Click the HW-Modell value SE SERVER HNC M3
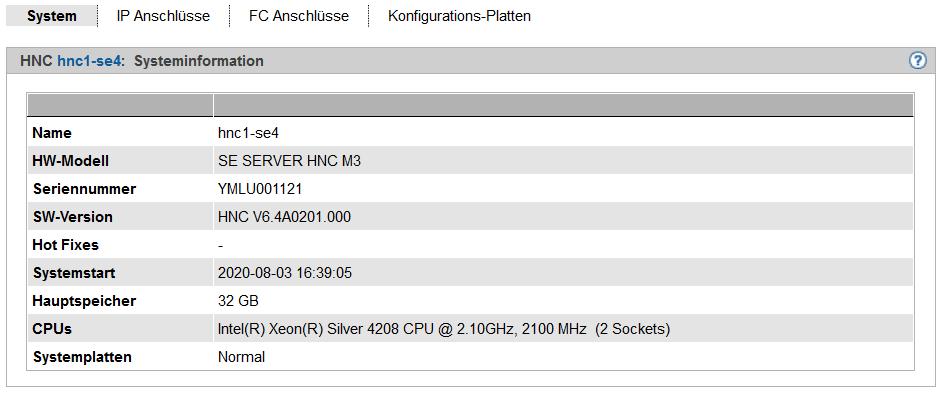Screen dimensions: 941x395 [x=289, y=161]
